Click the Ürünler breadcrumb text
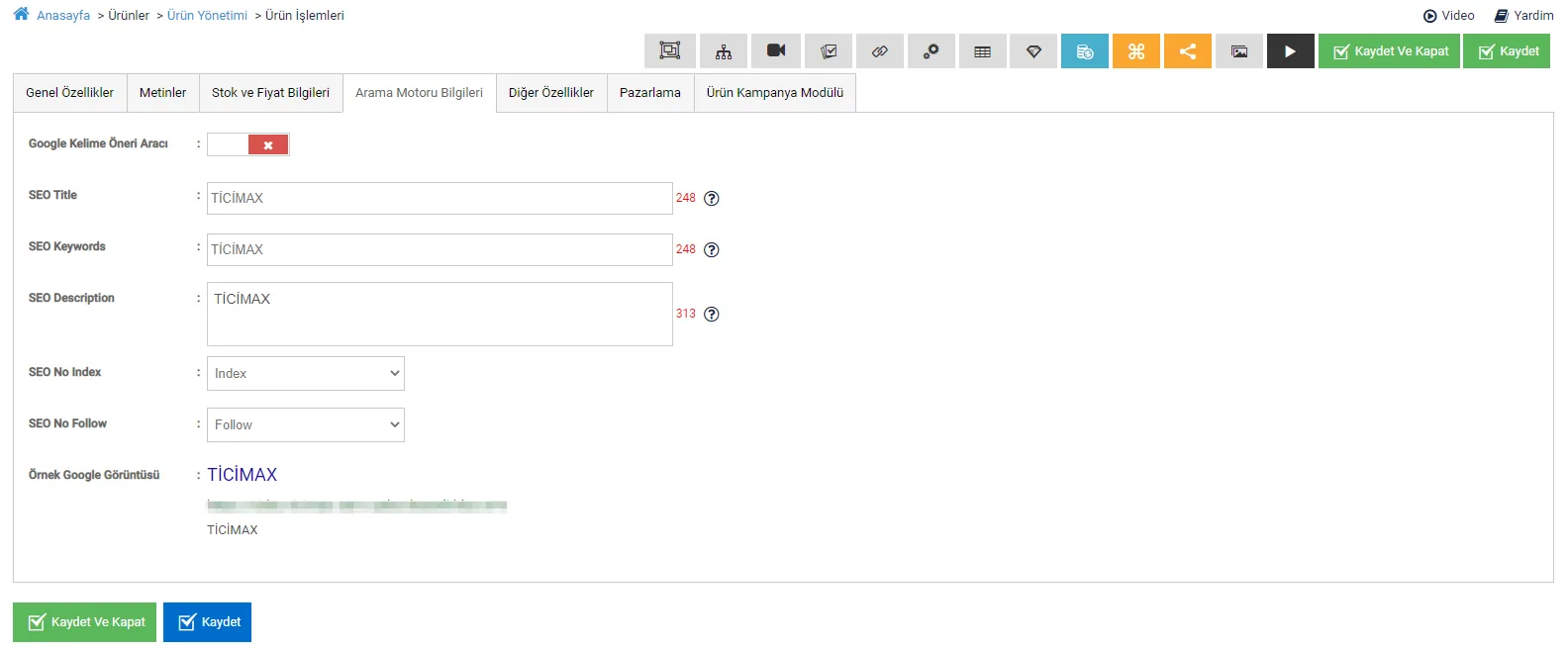 coord(129,16)
